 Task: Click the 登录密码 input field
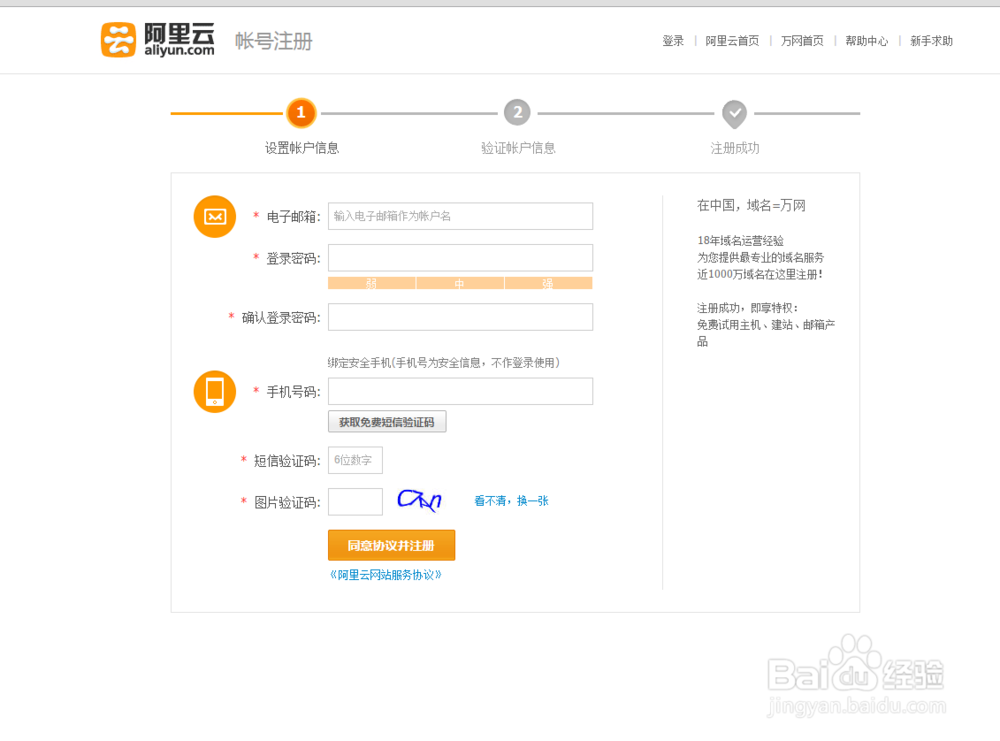[460, 258]
